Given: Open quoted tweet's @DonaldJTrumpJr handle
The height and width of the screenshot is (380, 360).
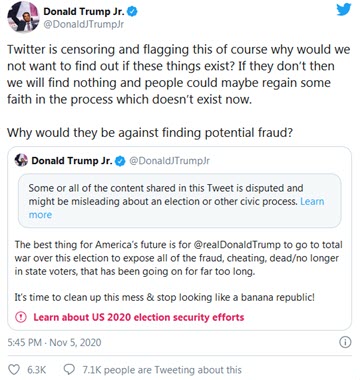Looking at the screenshot, I should [169, 161].
